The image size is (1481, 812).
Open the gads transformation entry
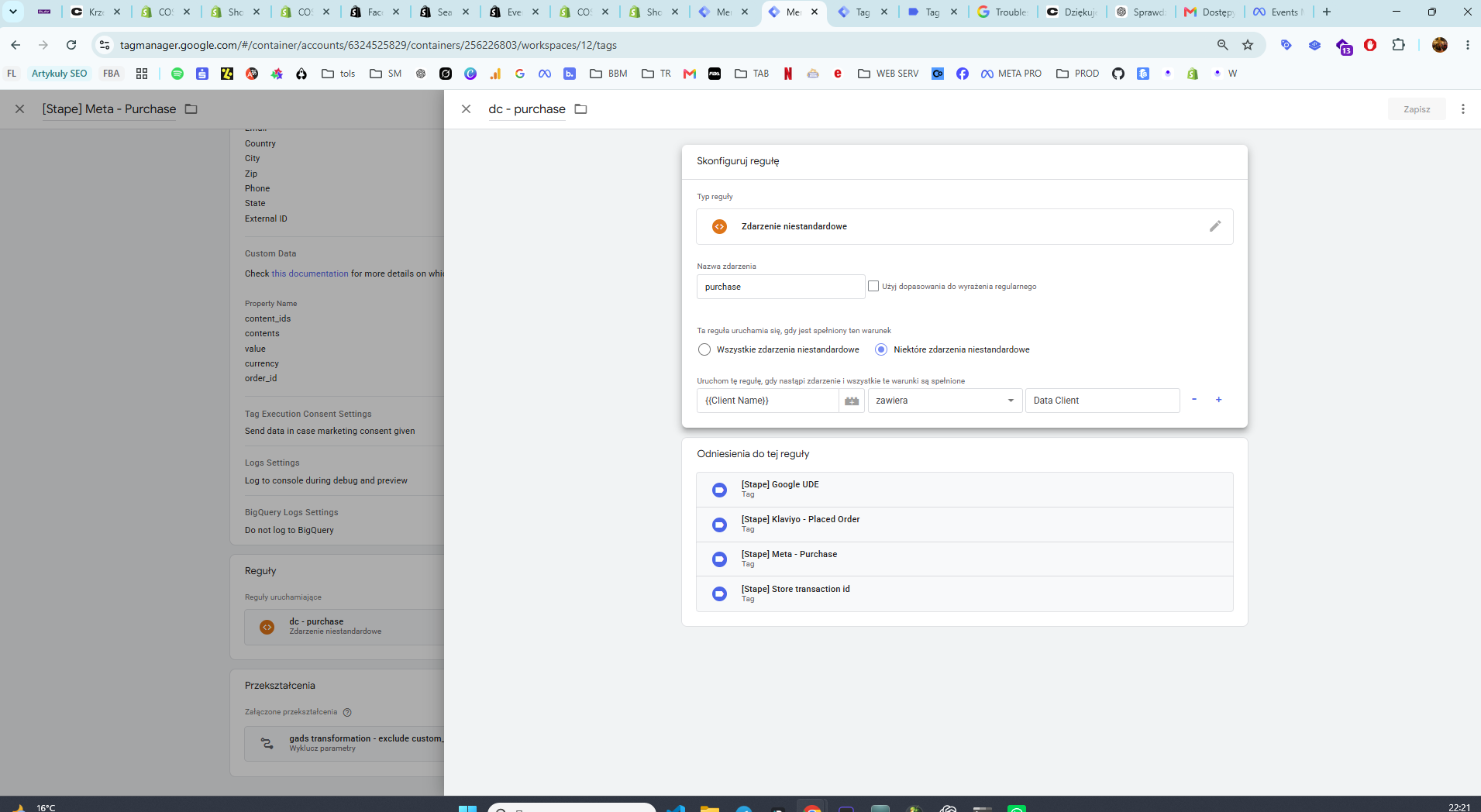(344, 744)
